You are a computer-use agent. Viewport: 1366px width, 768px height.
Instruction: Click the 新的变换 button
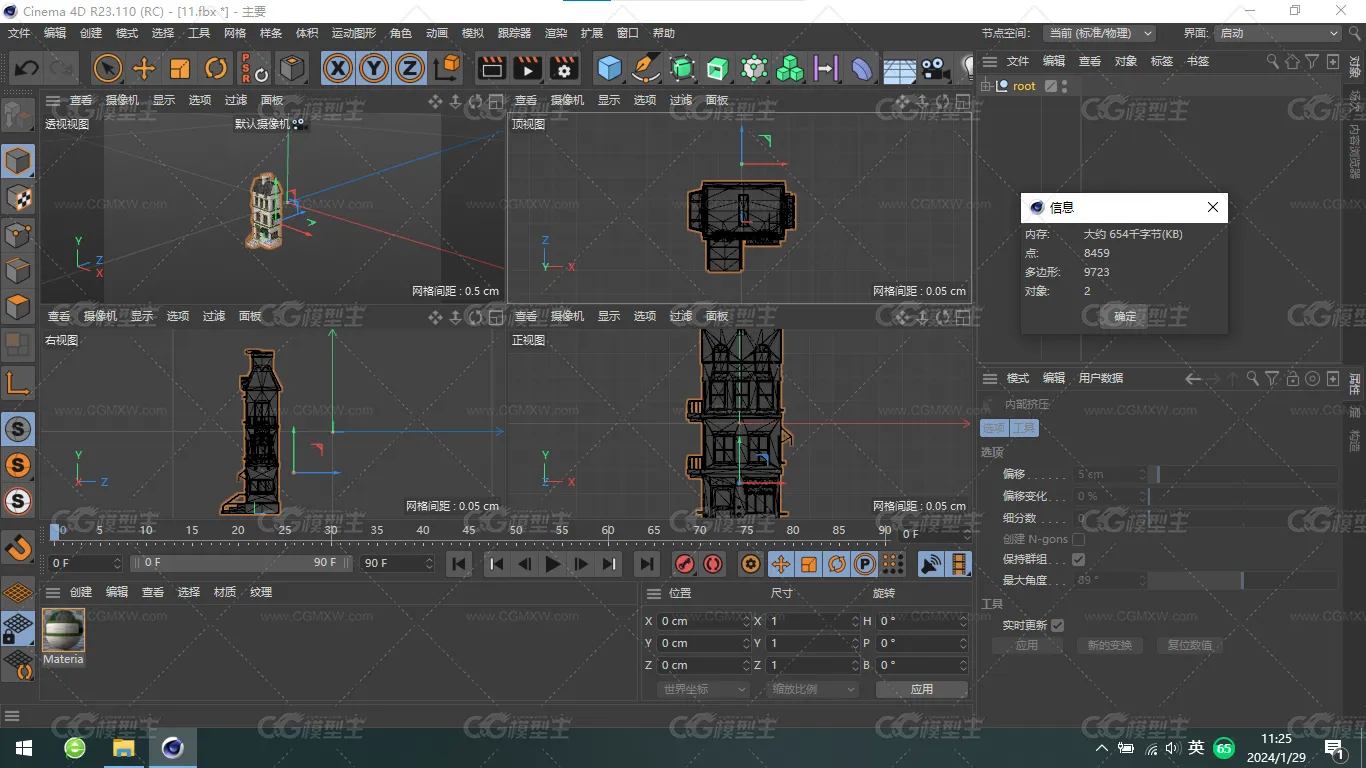point(1111,645)
